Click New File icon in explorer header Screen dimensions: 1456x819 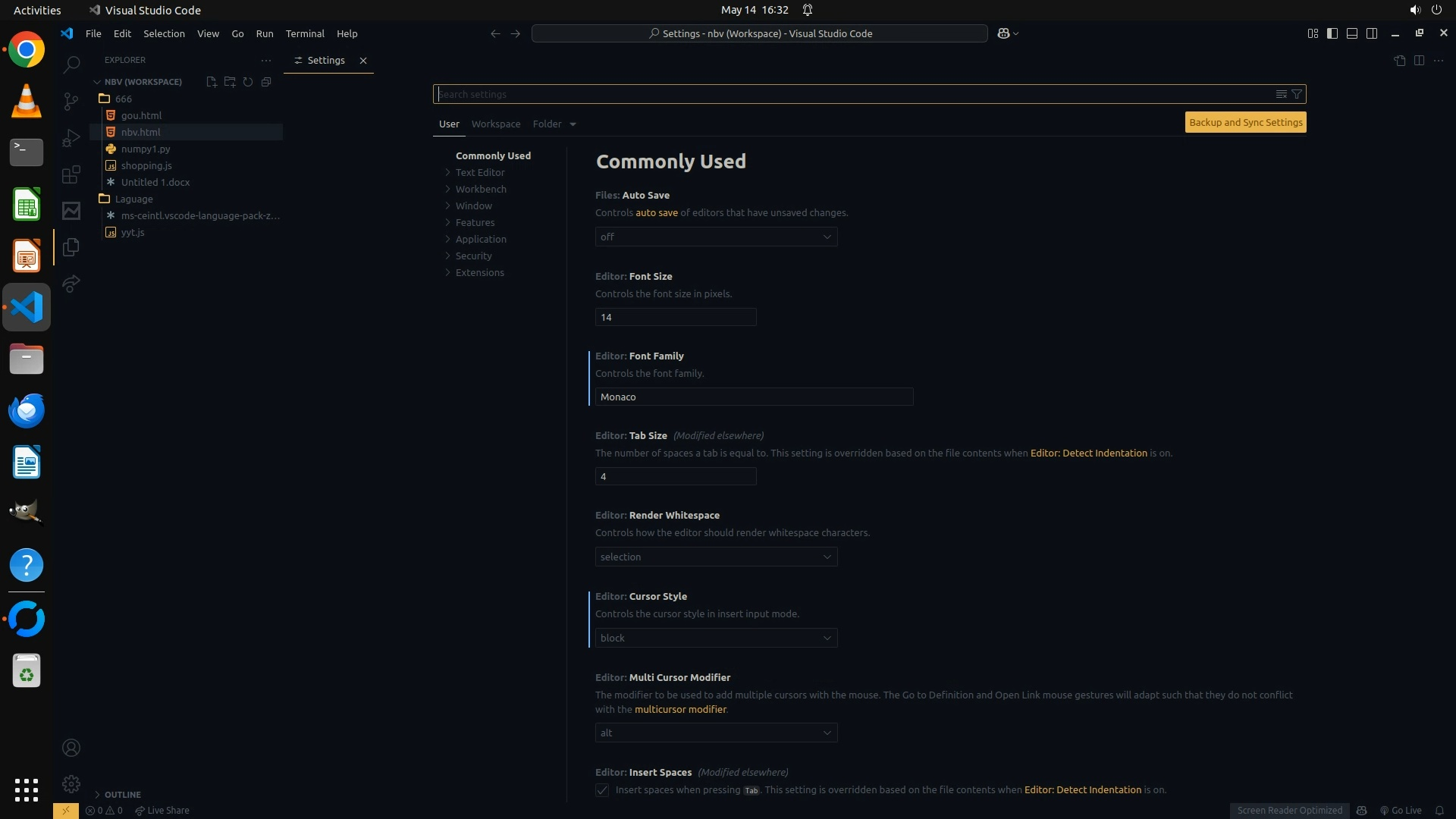tap(212, 82)
